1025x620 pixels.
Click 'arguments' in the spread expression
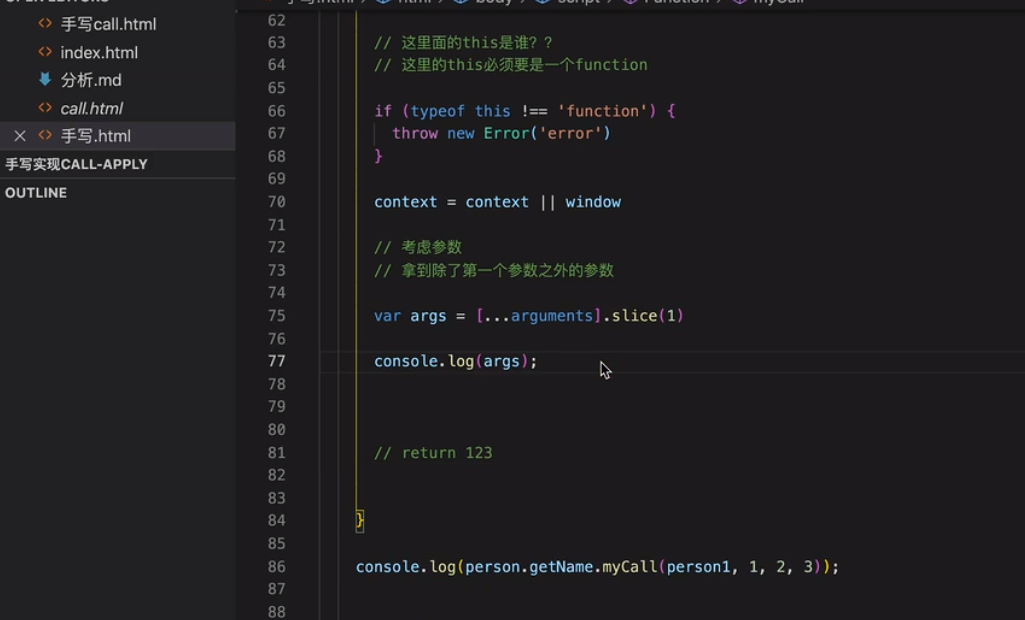tap(551, 316)
